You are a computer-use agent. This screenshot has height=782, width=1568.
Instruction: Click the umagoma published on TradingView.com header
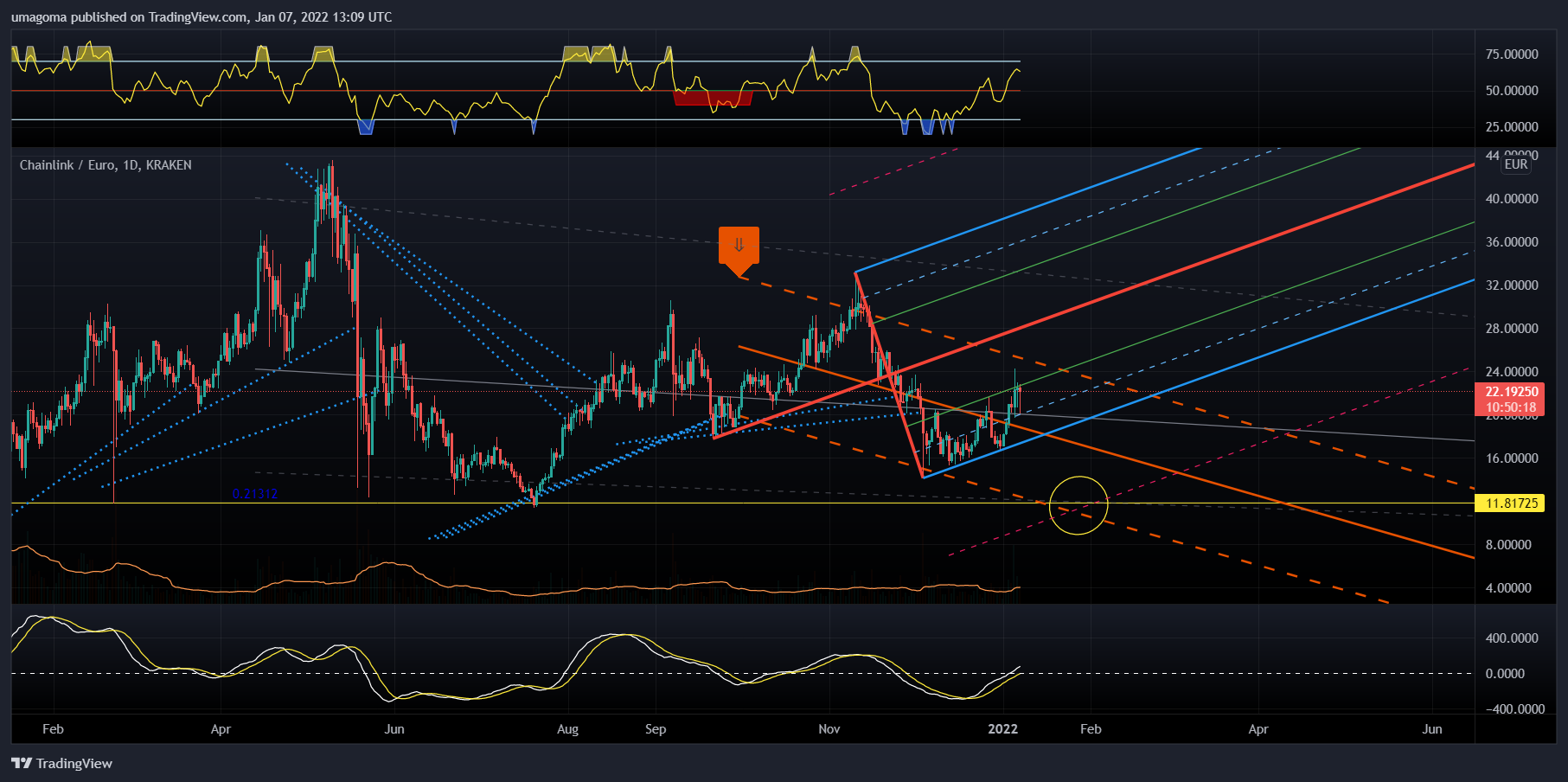(x=202, y=16)
